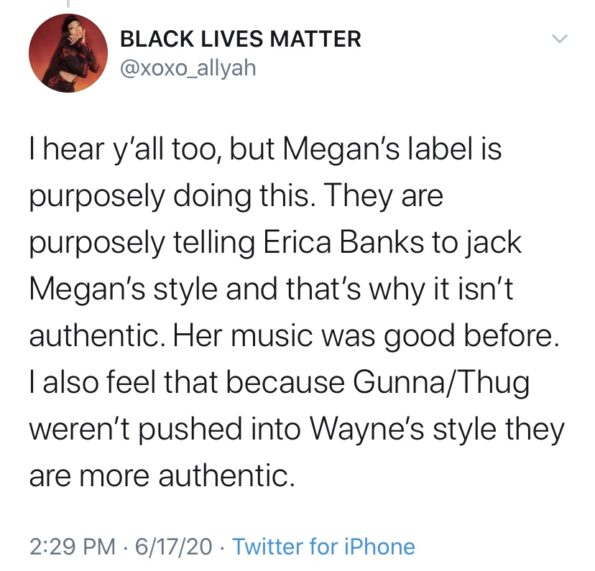The image size is (595, 571).
Task: Click the phrase 'purposely doing this.'
Action: click(x=170, y=196)
